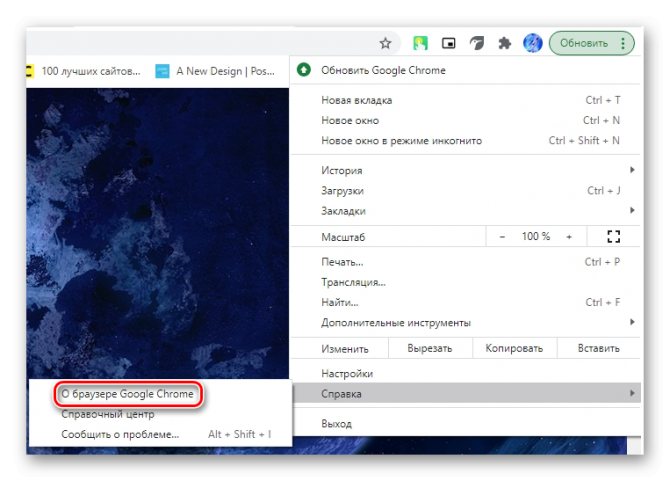670x481 pixels.
Task: Increase zoom with the plus button
Action: pyautogui.click(x=569, y=237)
